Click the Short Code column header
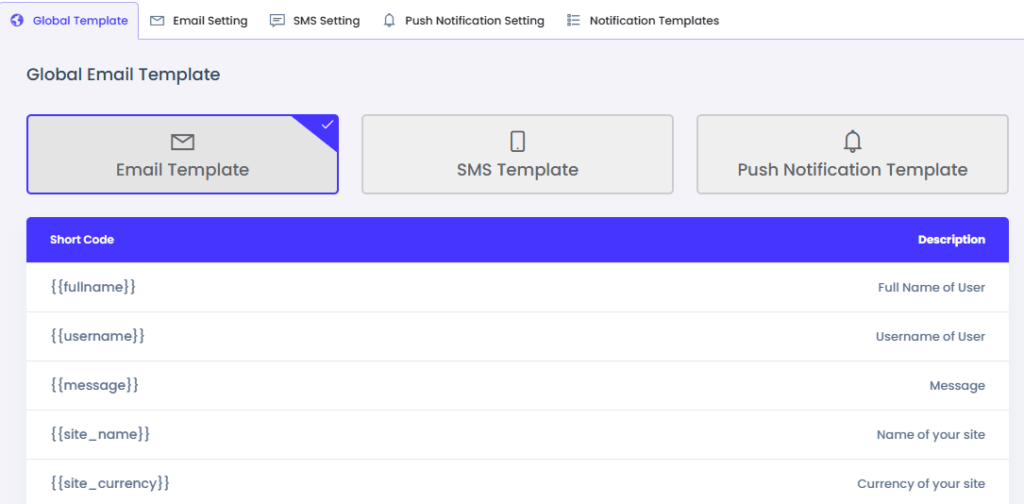Screen dimensions: 1024x504 coord(82,240)
